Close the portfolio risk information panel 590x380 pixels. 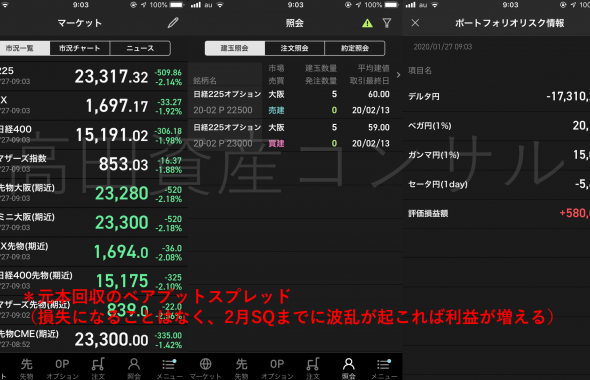(415, 23)
